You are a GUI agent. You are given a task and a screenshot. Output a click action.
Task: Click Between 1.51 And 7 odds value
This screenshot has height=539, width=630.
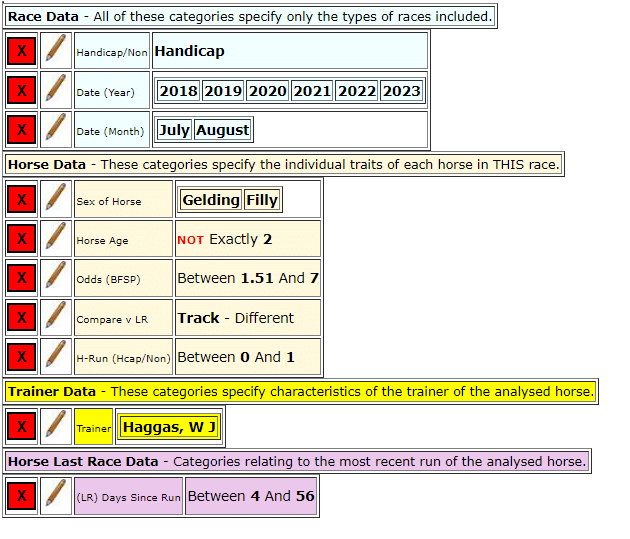(248, 278)
